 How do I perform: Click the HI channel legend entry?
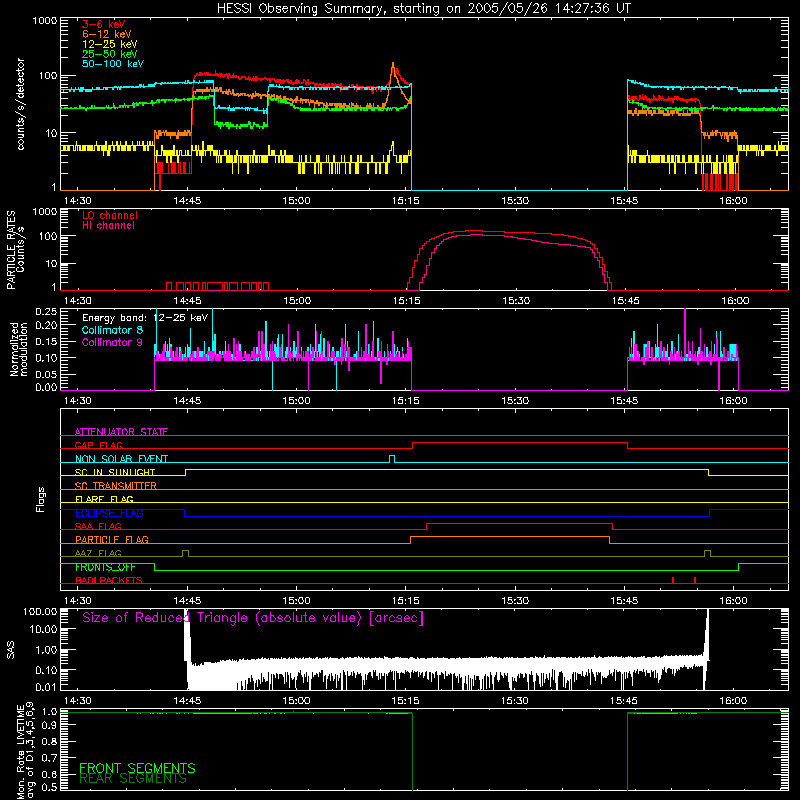[108, 226]
